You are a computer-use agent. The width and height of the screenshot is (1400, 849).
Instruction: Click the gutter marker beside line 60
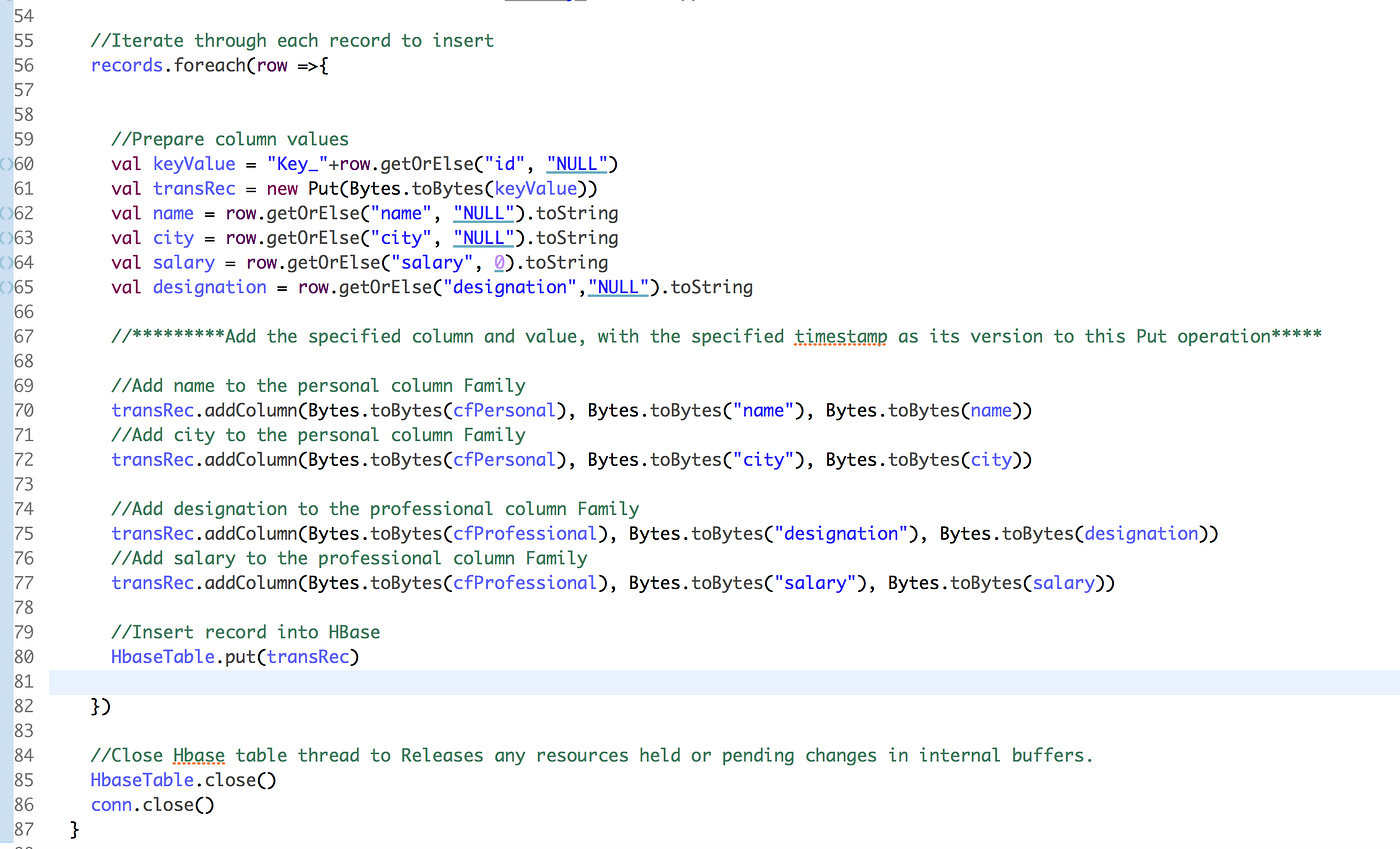coord(6,163)
